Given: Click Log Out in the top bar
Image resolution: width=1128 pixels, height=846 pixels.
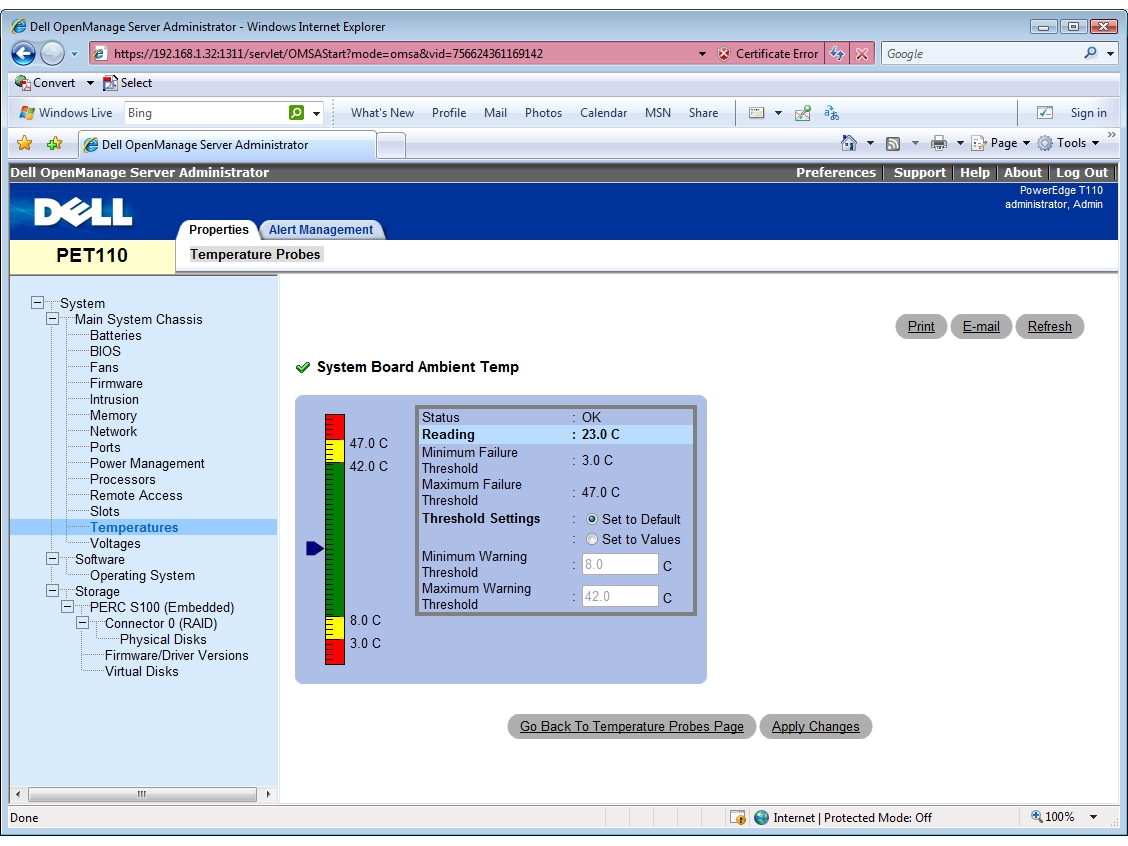Looking at the screenshot, I should (1081, 173).
